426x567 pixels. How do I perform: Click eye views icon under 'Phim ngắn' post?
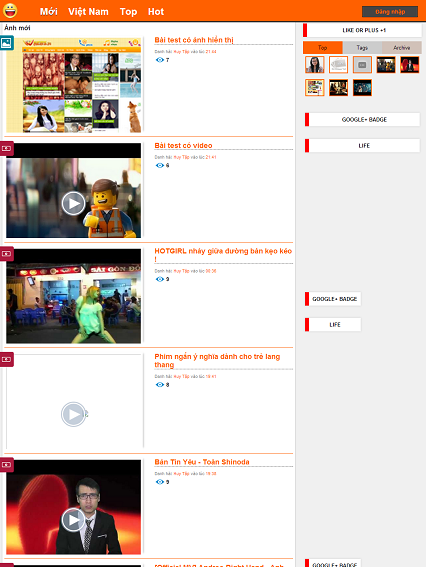click(160, 385)
